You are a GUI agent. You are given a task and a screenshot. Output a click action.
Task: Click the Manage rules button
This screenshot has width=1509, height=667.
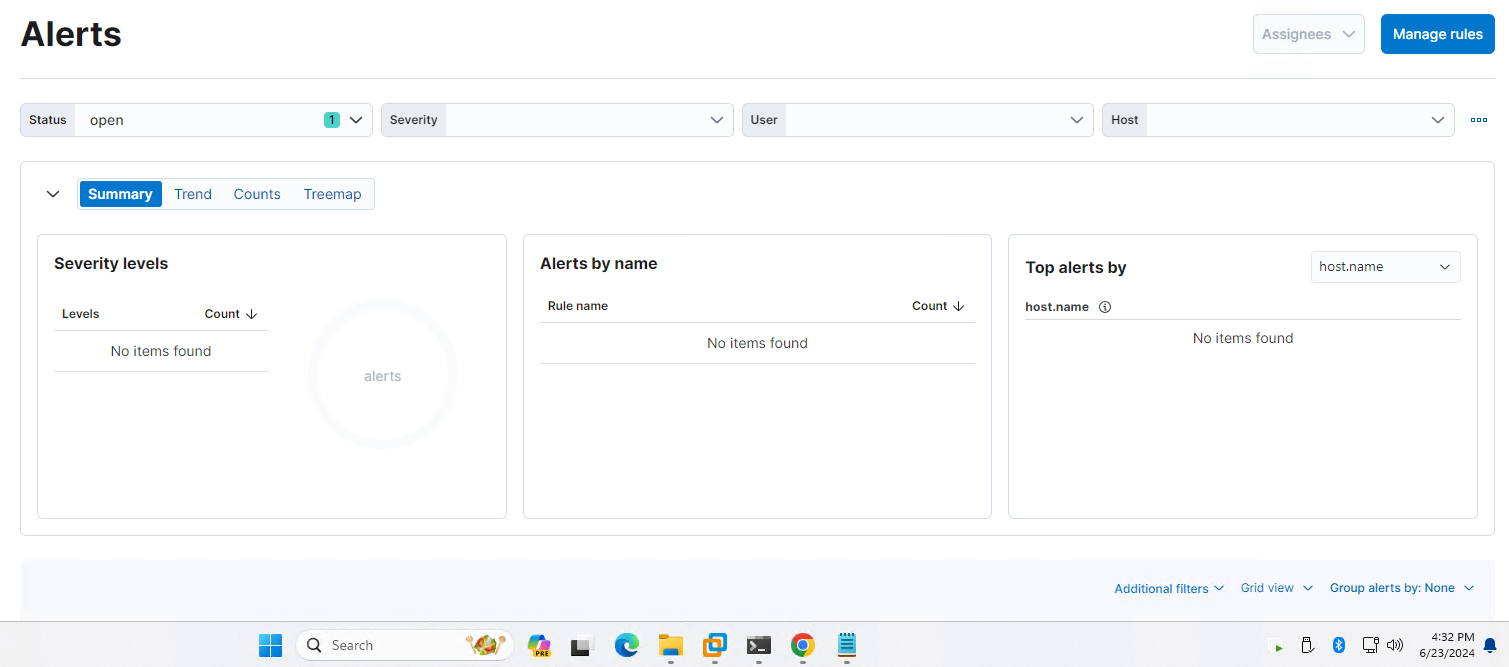point(1438,34)
